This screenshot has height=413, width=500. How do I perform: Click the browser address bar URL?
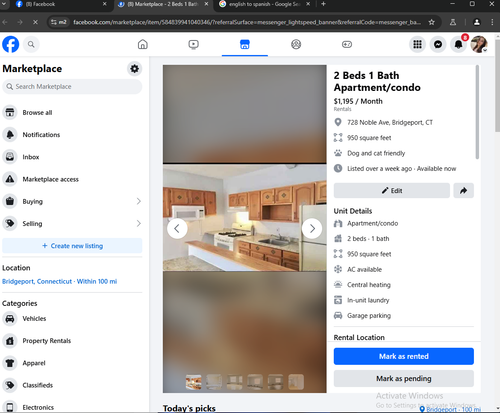point(247,22)
